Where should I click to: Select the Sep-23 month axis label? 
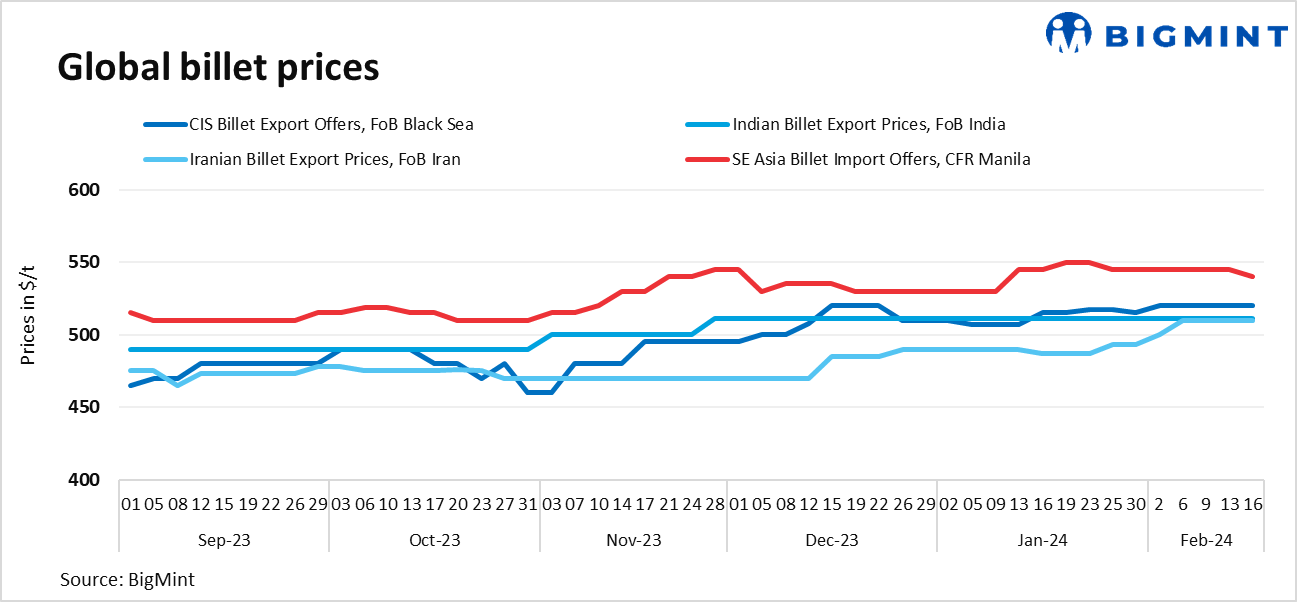[225, 540]
